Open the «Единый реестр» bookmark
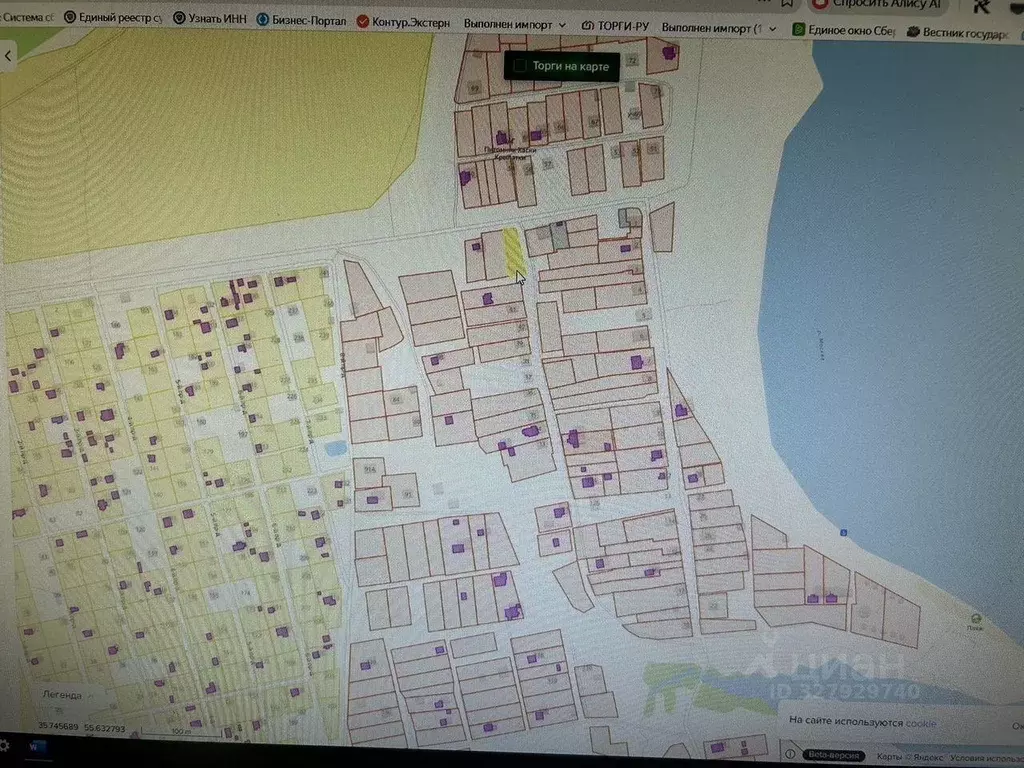Viewport: 1024px width, 768px height. coord(113,19)
